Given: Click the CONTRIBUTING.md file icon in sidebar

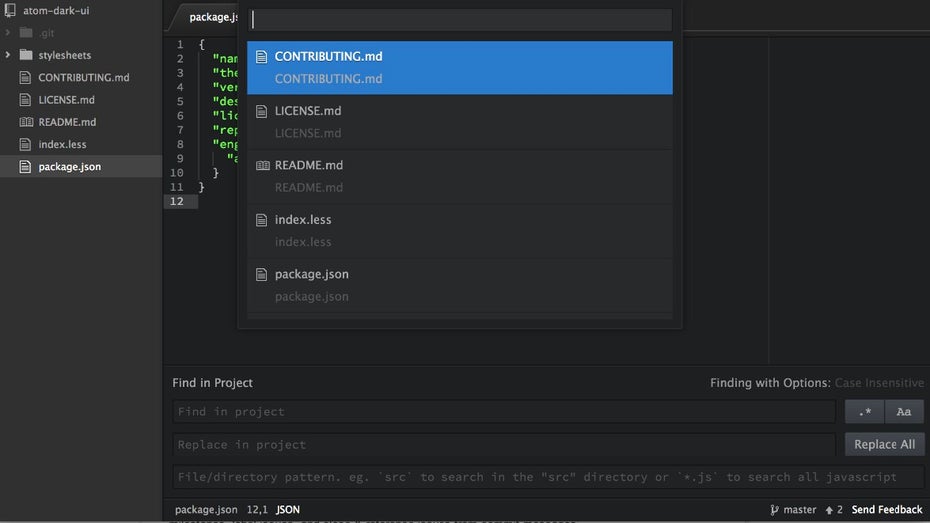Looking at the screenshot, I should coord(26,78).
